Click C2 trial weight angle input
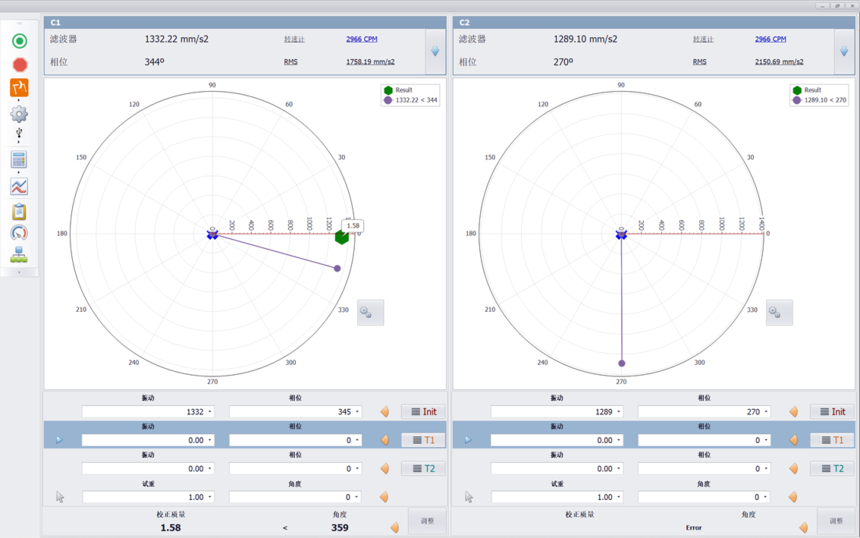 click(x=704, y=497)
